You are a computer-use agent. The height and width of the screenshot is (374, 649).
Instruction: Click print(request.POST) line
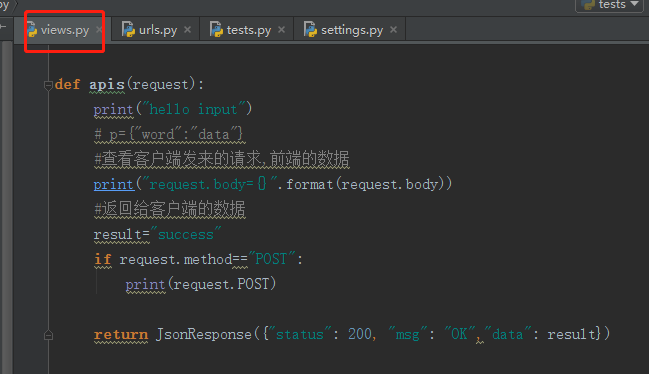click(x=201, y=284)
